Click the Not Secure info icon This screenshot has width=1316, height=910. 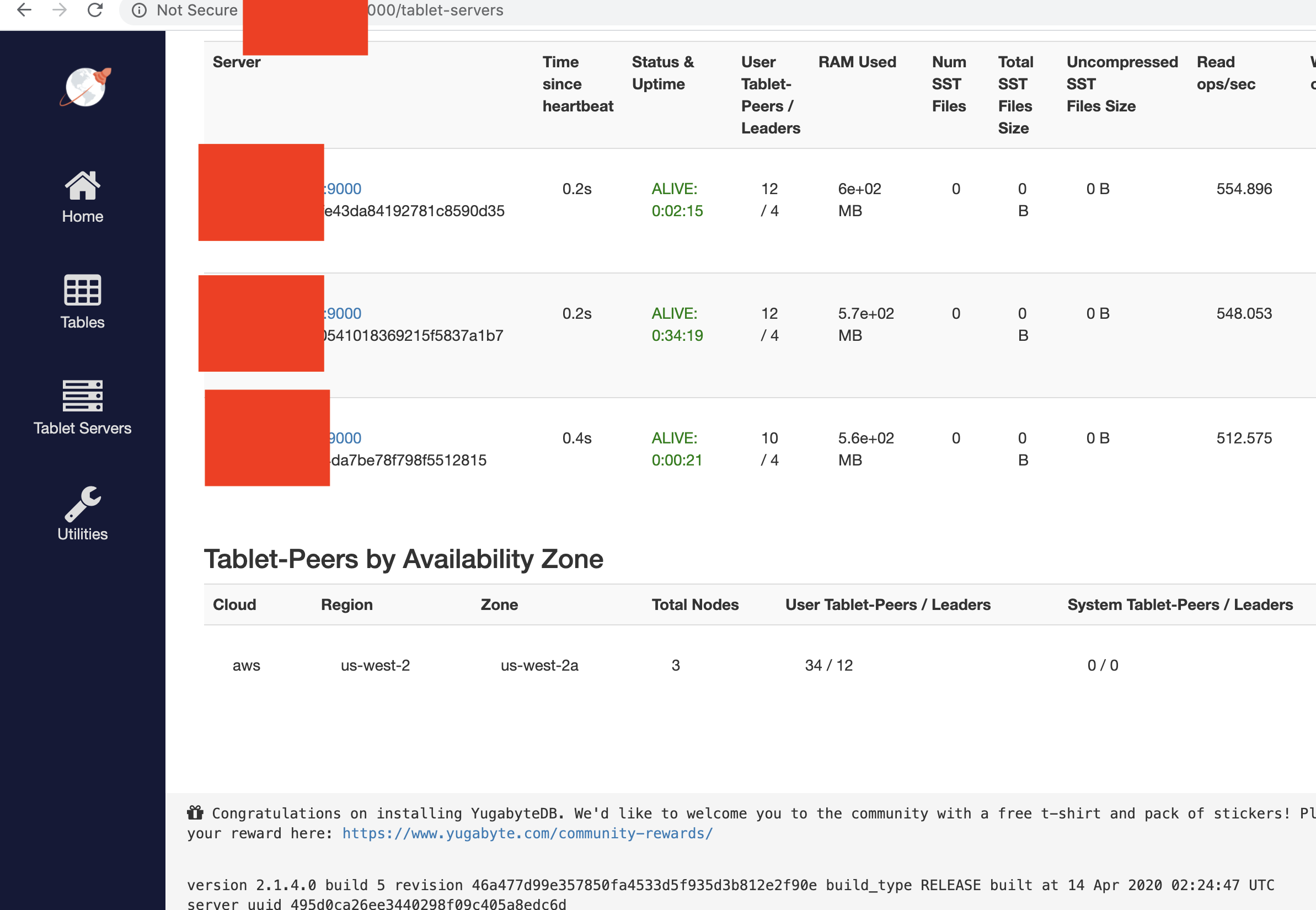coord(139,10)
